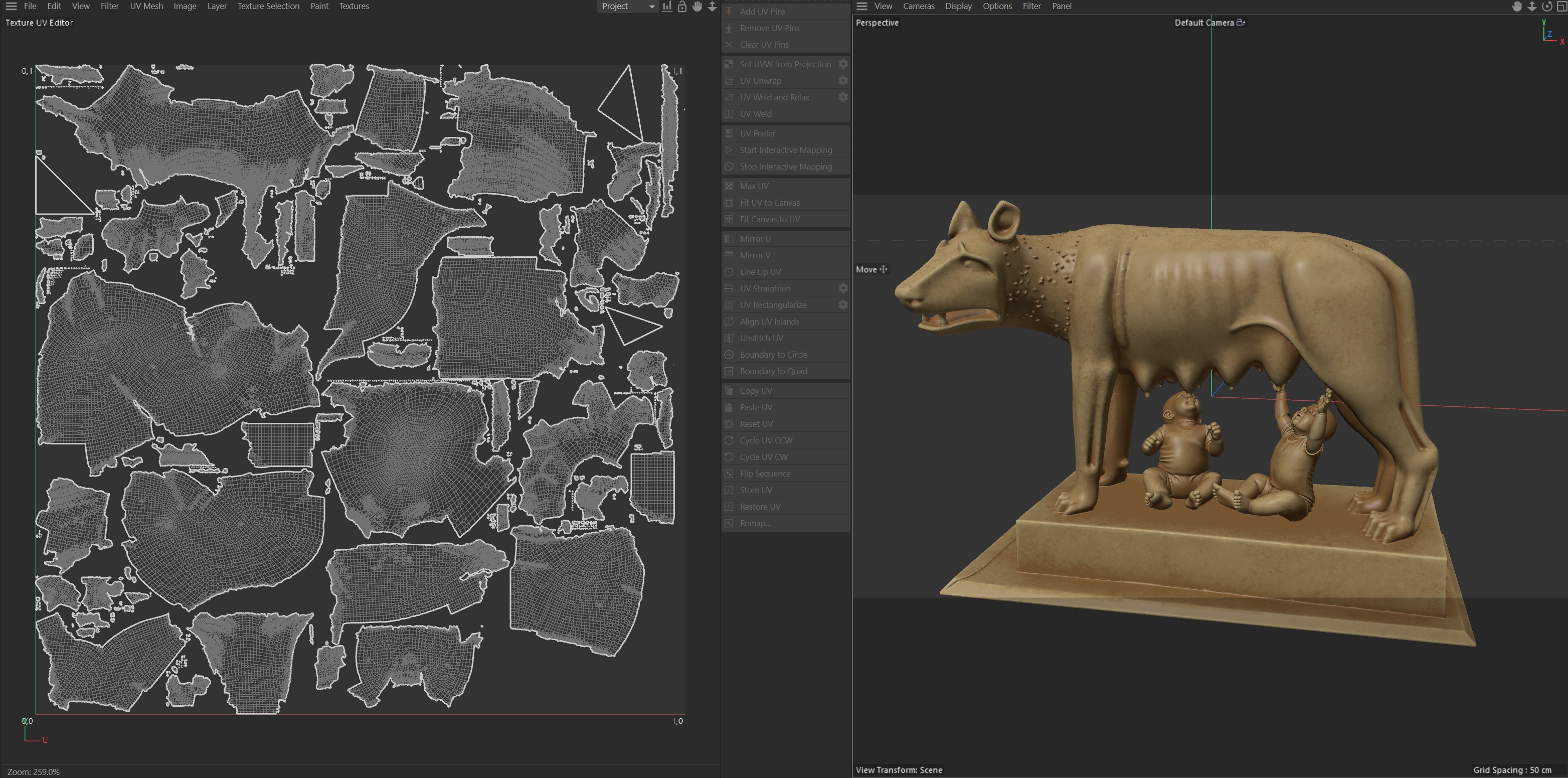Click the UV editor zoom arrows icon
This screenshot has width=1568, height=778.
pos(712,6)
